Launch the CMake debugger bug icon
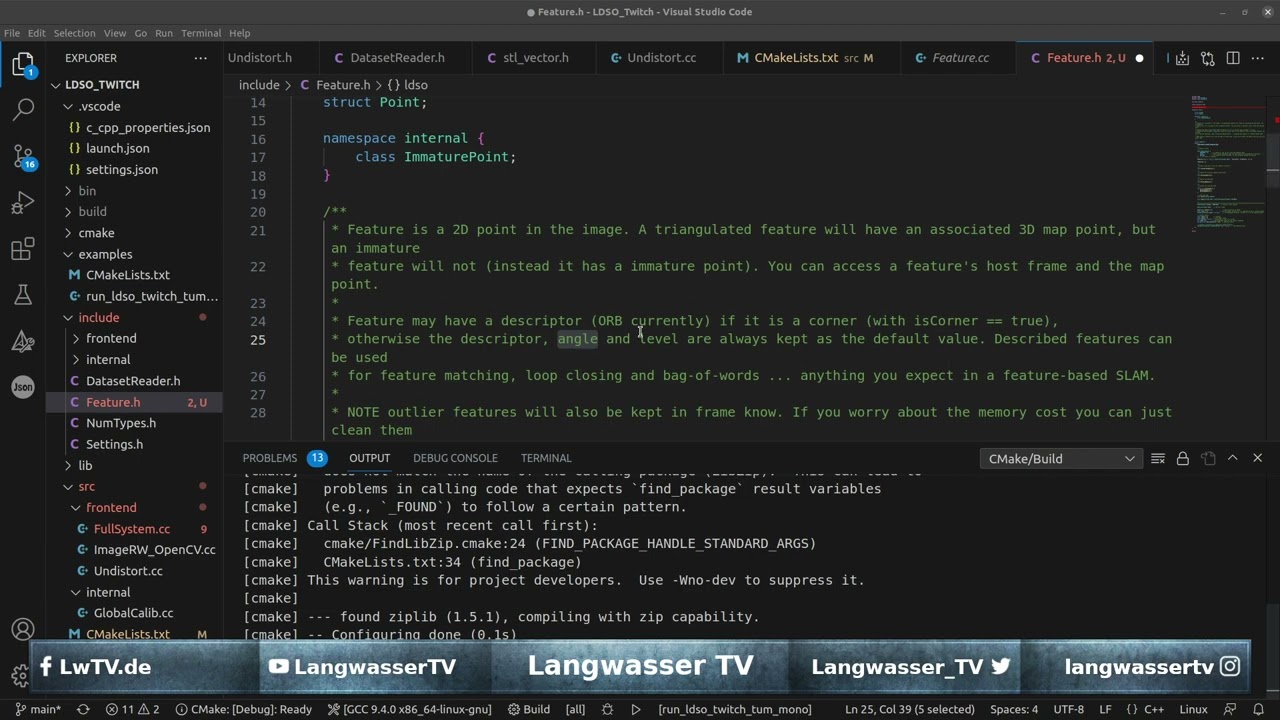The height and width of the screenshot is (720, 1280). click(607, 709)
